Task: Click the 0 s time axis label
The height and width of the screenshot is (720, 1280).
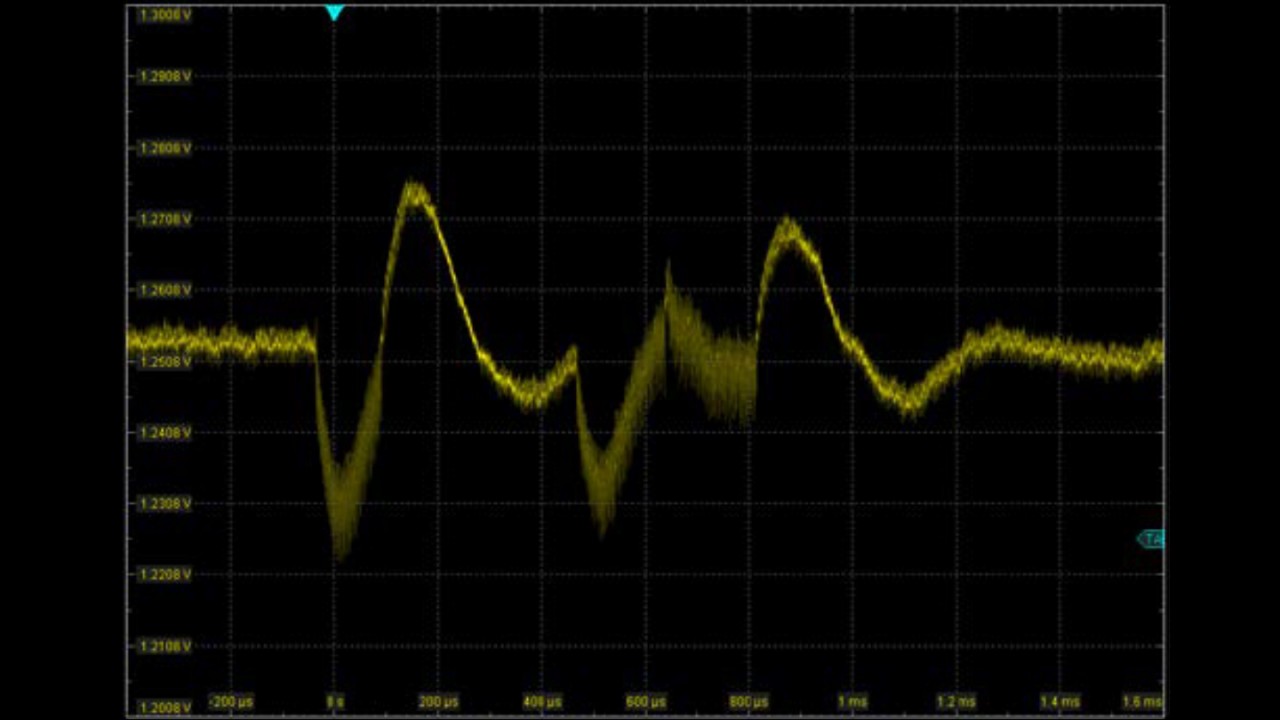Action: (x=335, y=702)
